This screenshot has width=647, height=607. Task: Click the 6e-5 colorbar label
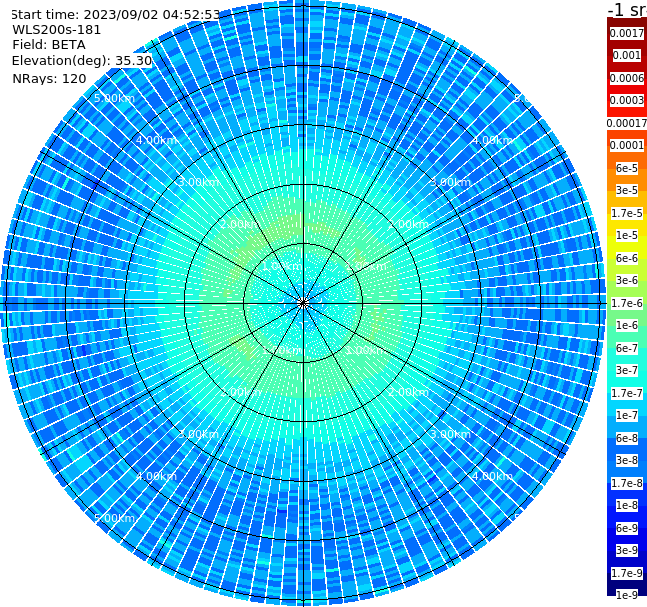tap(627, 168)
